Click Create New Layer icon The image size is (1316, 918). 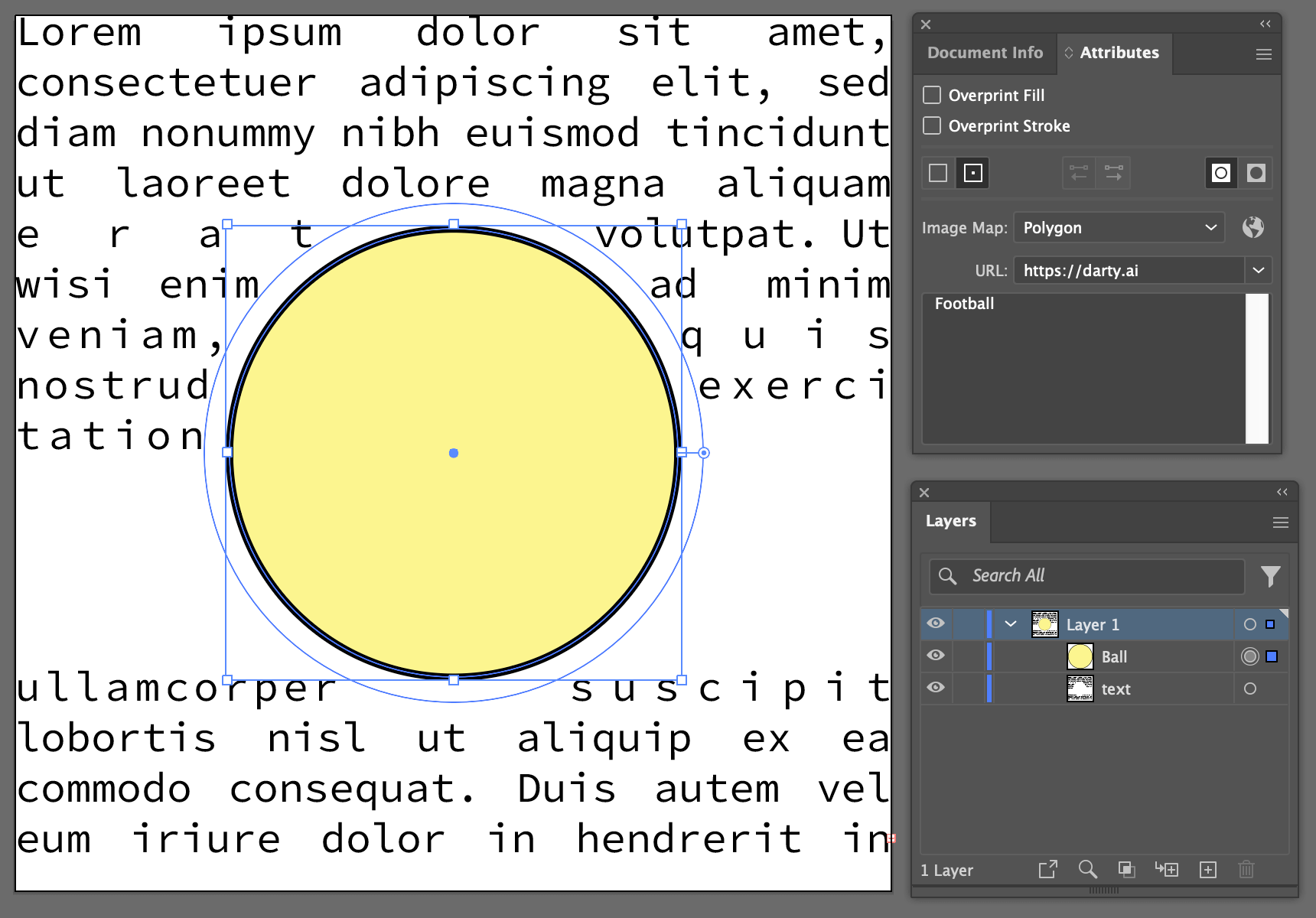[1207, 870]
